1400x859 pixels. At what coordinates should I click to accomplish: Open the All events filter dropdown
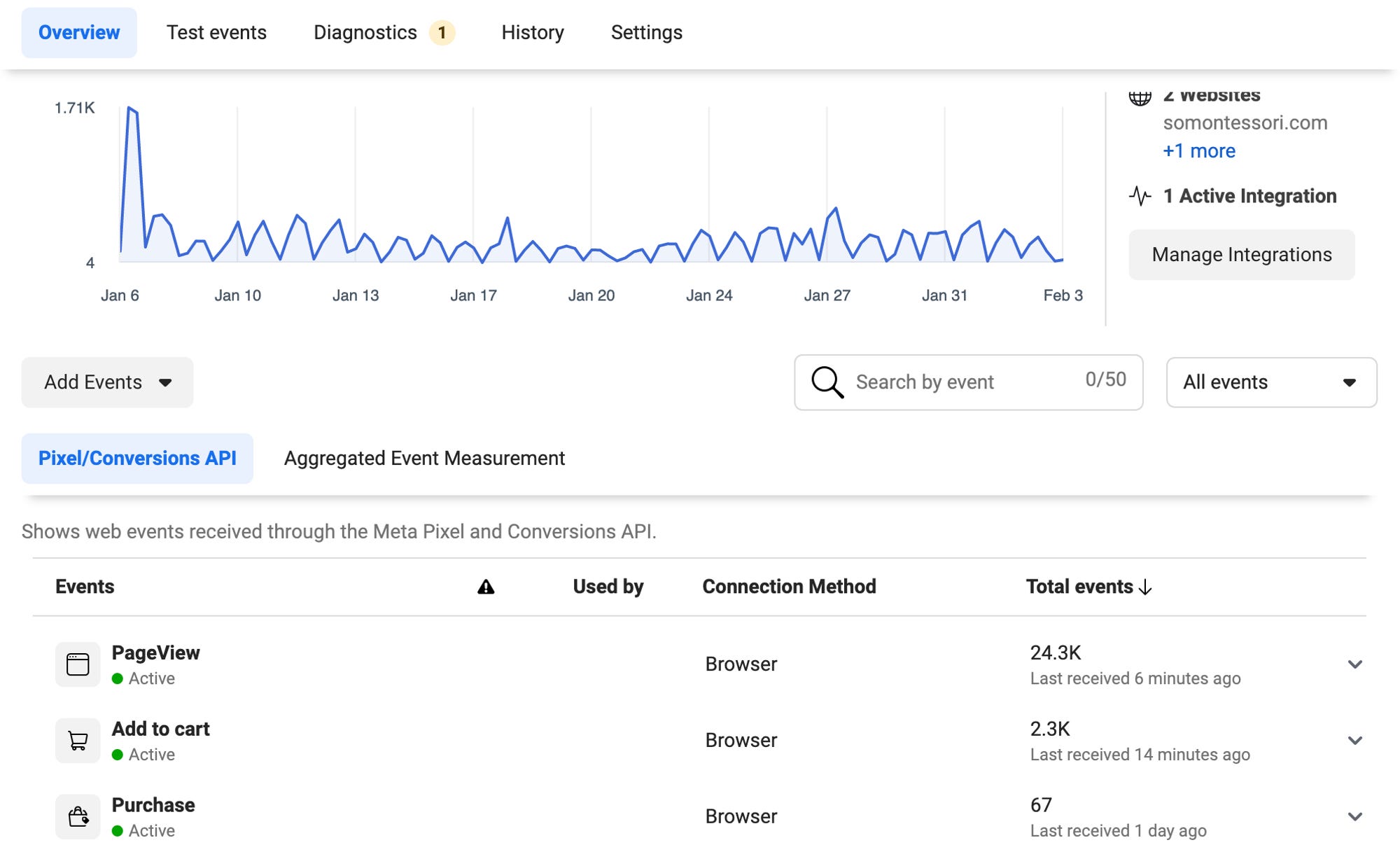coord(1270,382)
